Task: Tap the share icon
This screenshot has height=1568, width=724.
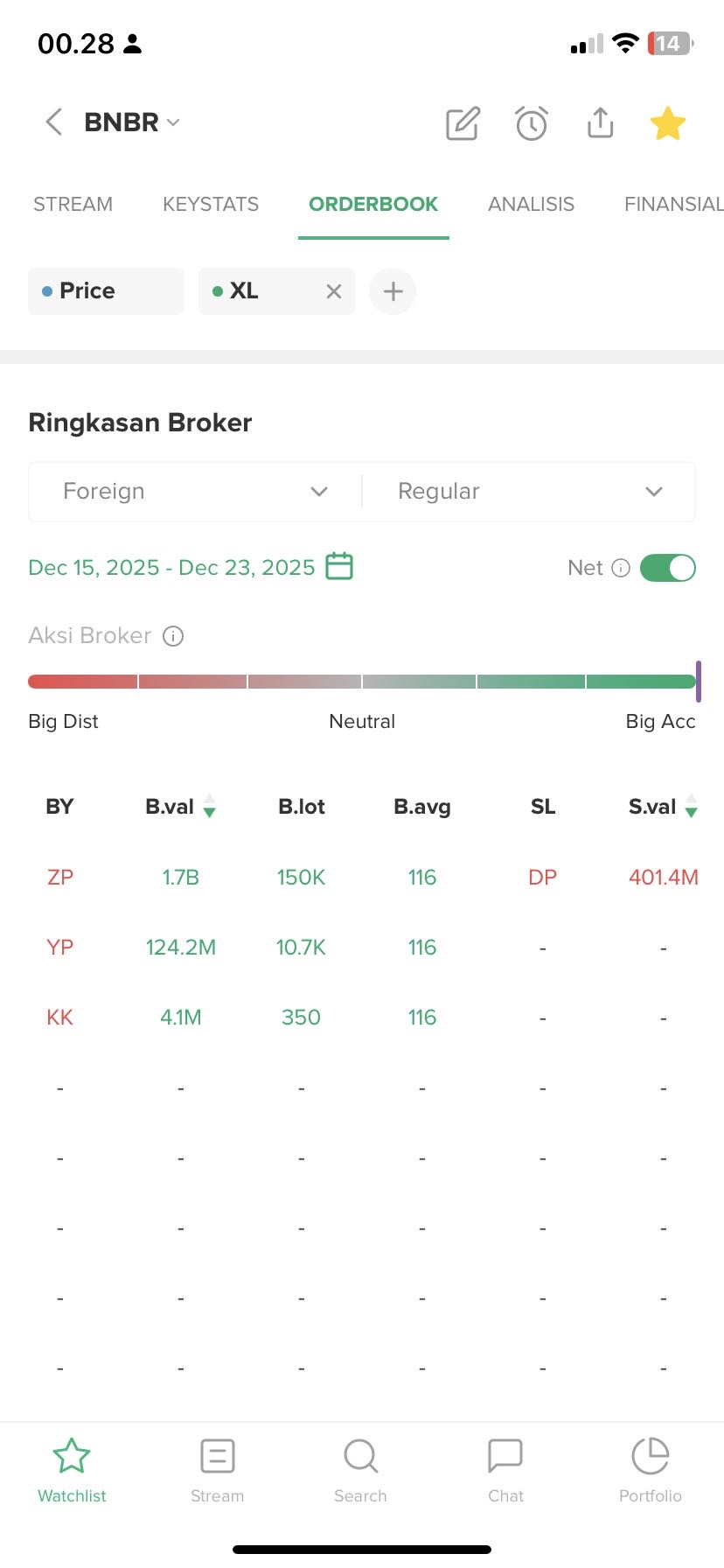Action: pyautogui.click(x=600, y=123)
